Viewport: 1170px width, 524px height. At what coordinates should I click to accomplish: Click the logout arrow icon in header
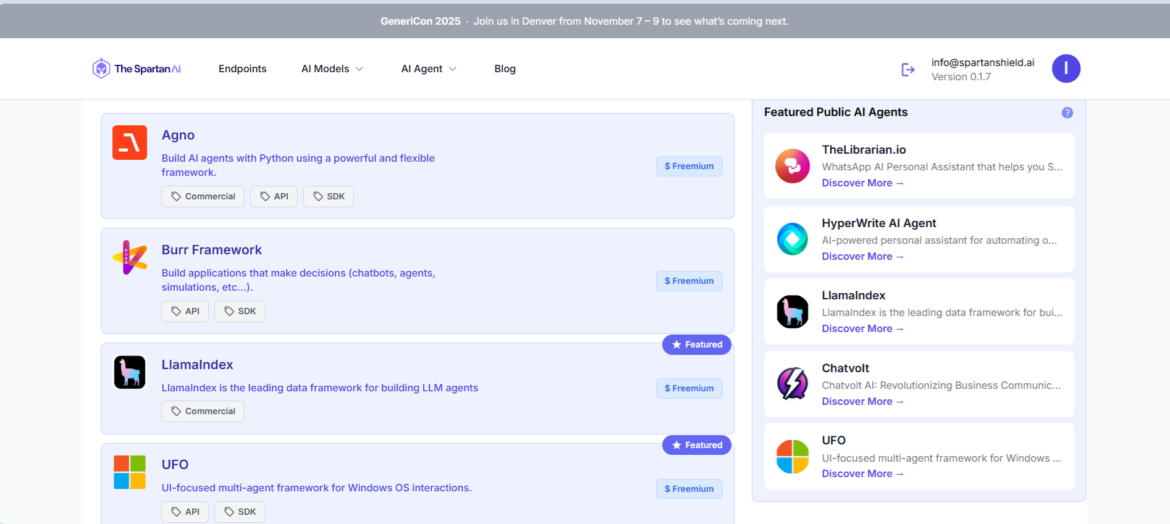(908, 69)
